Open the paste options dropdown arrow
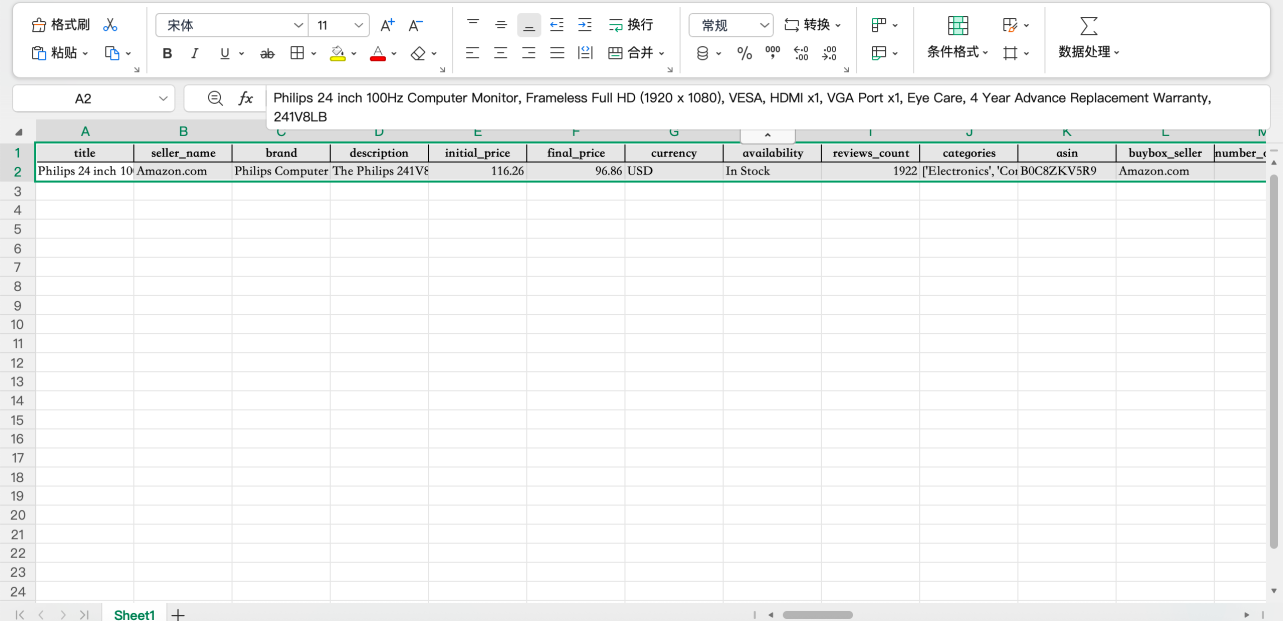The height and width of the screenshot is (621, 1283). 85,54
